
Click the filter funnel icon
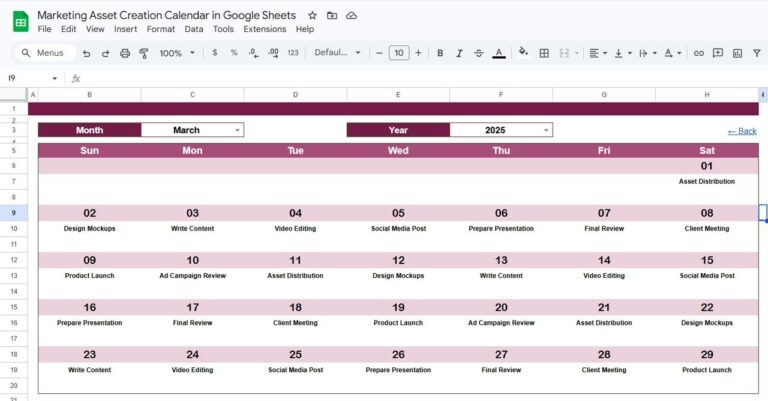click(x=757, y=53)
